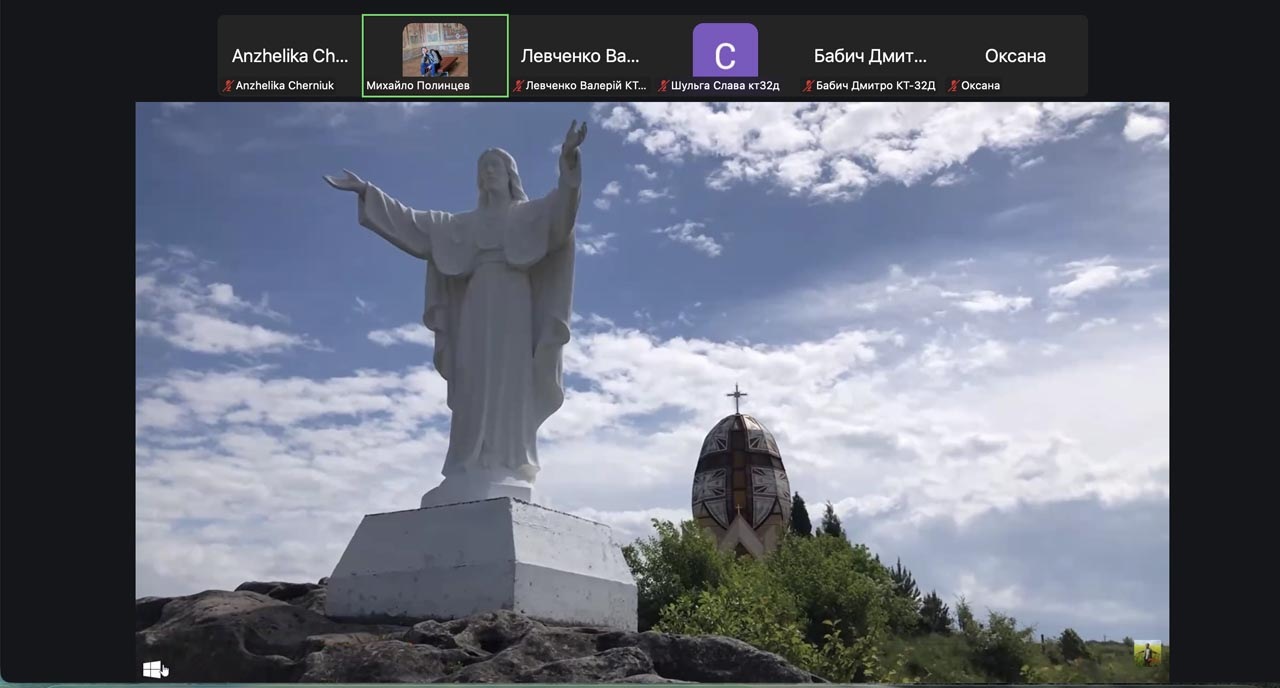Click Anzhelika Cherniuk's muted microphone icon
This screenshot has height=688, width=1280.
pos(228,86)
